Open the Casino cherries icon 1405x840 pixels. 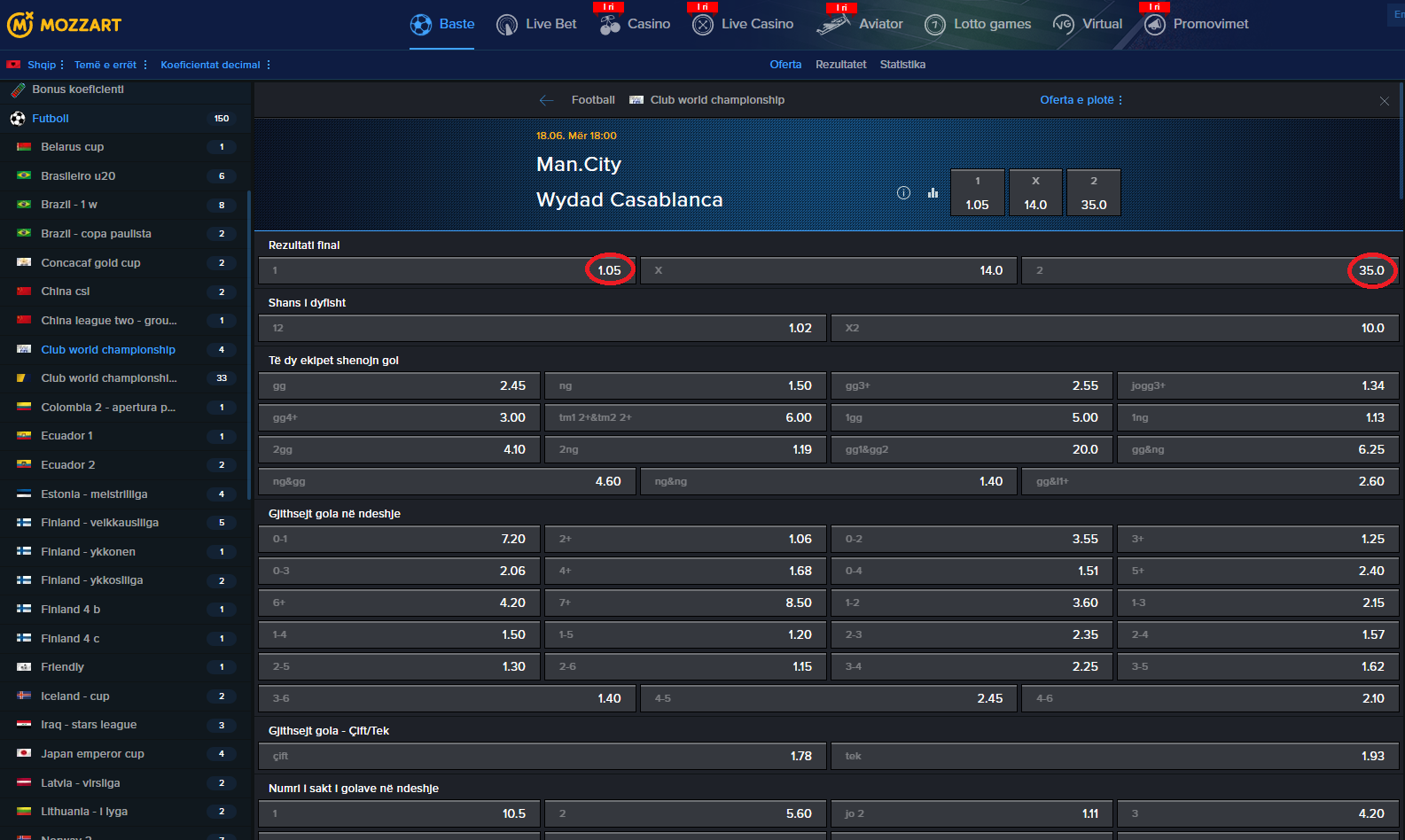coord(610,25)
